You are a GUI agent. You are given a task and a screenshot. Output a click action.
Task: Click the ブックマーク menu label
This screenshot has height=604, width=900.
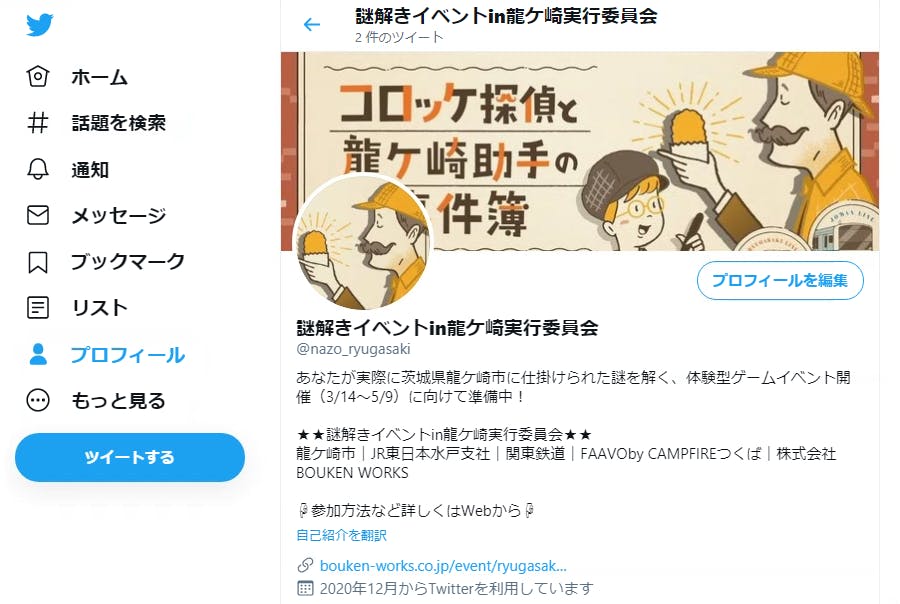128,262
